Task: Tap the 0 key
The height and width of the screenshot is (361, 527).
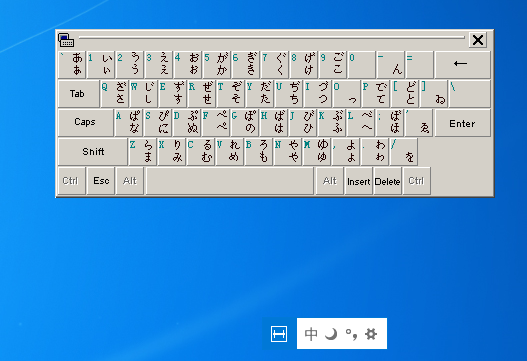Action: [361, 64]
